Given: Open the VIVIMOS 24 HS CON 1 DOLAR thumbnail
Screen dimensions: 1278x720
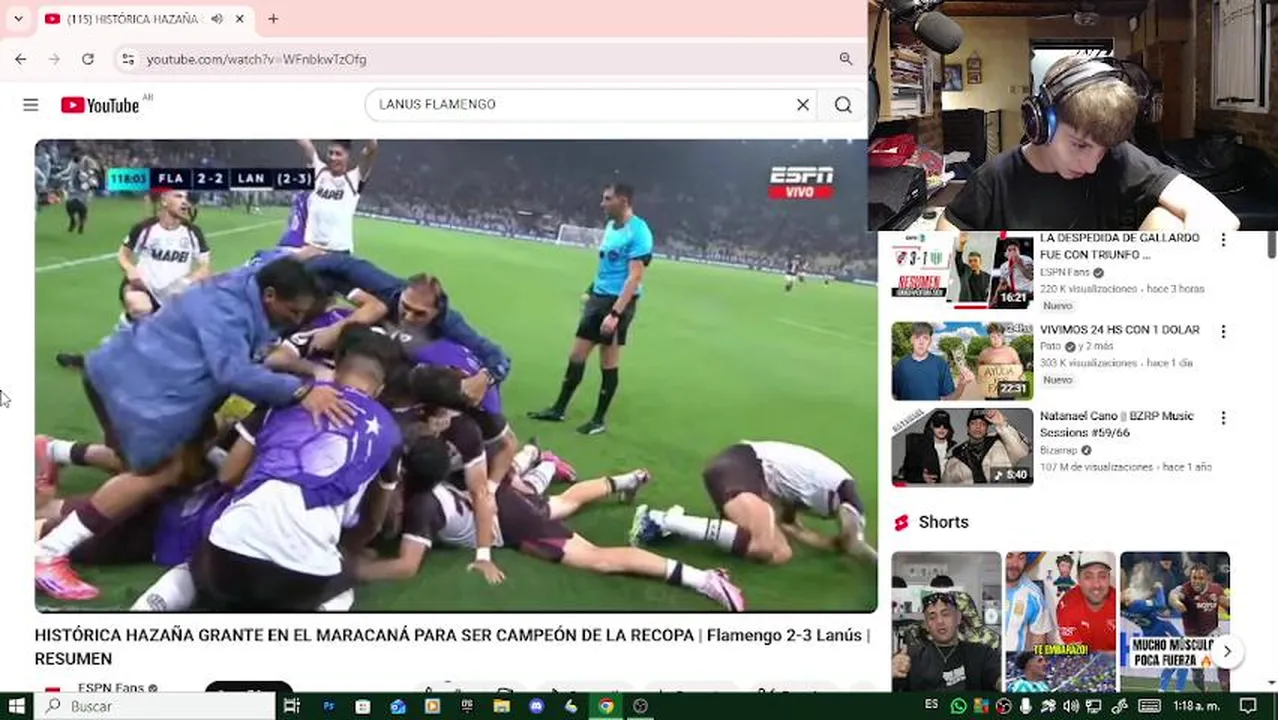Looking at the screenshot, I should (962, 361).
